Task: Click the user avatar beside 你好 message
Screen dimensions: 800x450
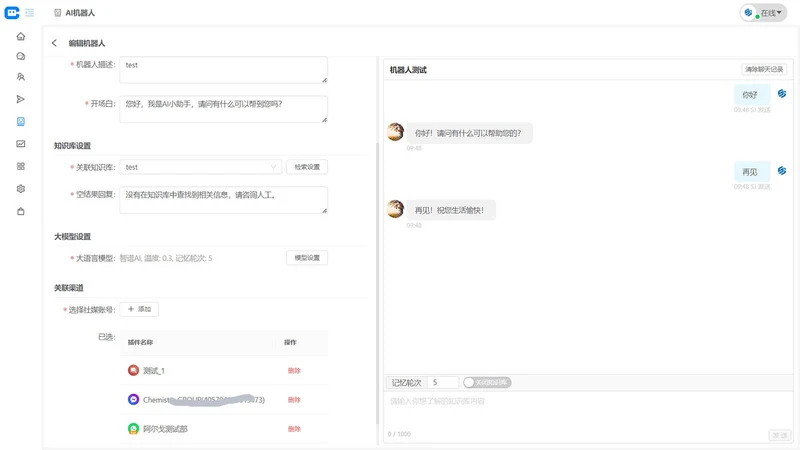Action: [782, 94]
